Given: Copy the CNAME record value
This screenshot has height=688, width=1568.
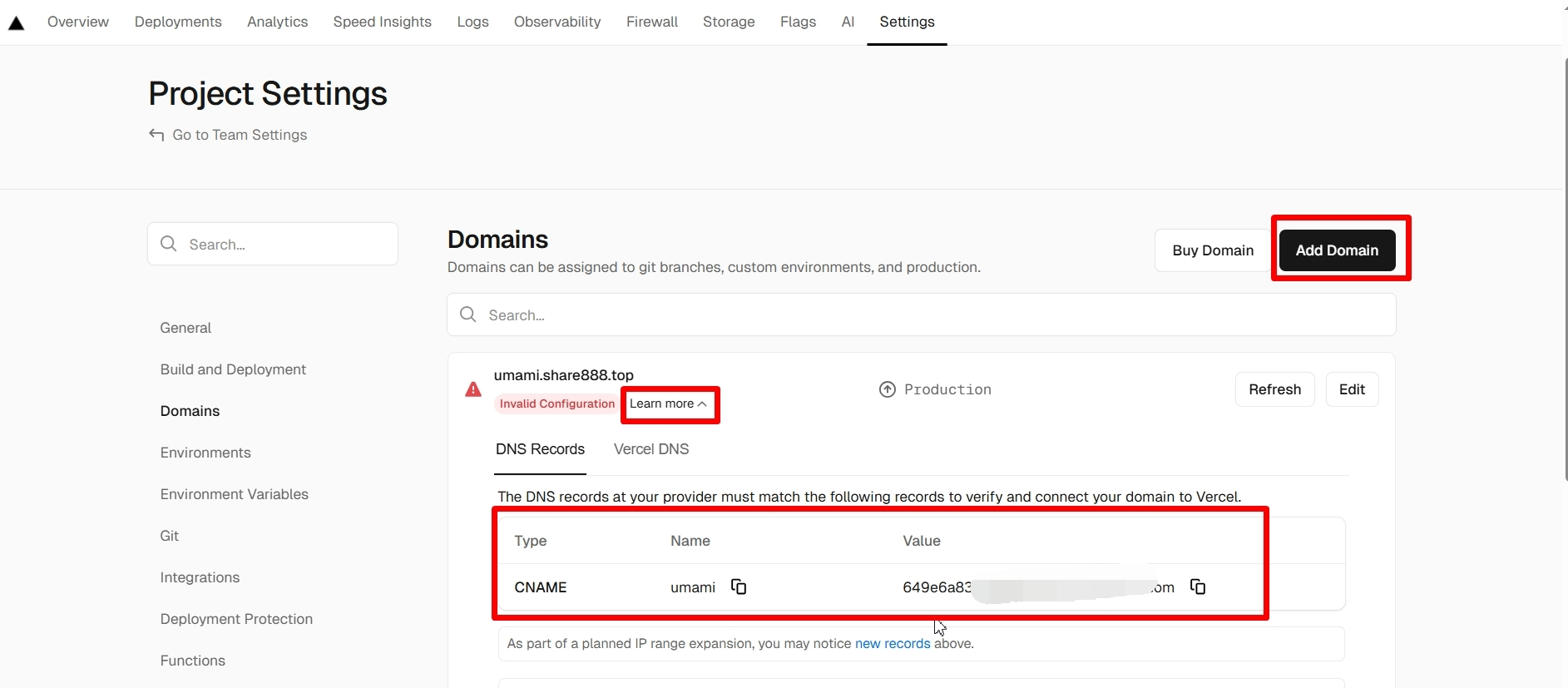Looking at the screenshot, I should coord(1198,587).
